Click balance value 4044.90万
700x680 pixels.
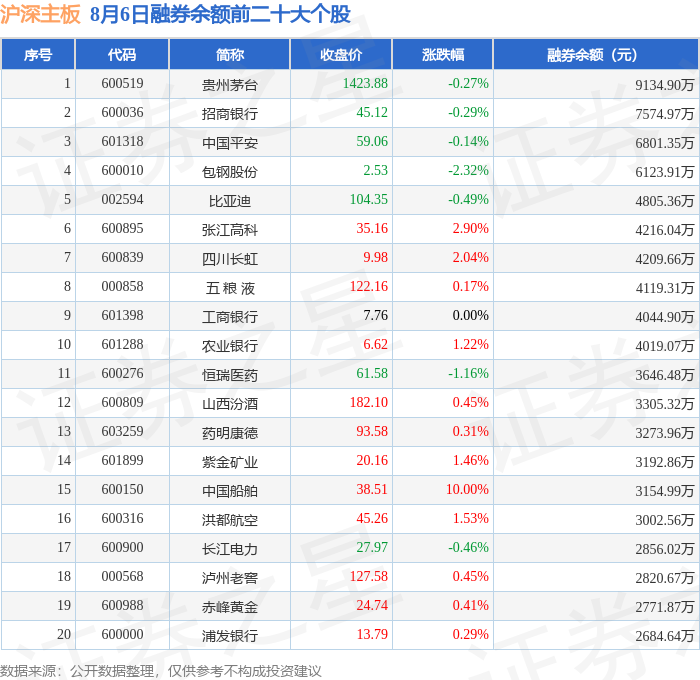point(665,317)
